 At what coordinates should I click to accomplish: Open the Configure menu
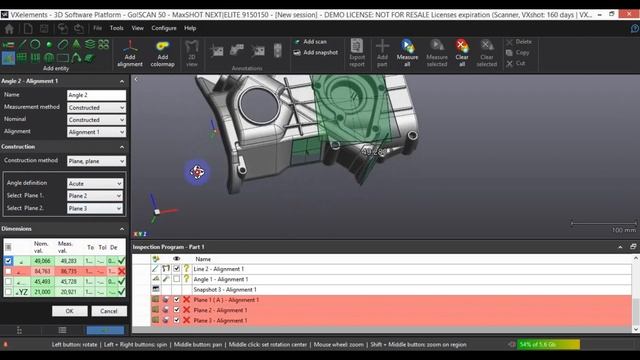coord(164,28)
